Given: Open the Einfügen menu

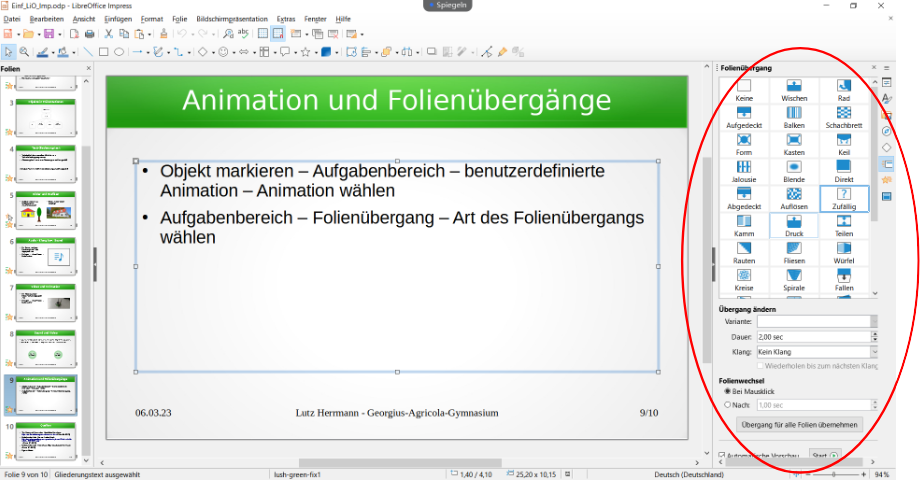Looking at the screenshot, I should [x=118, y=19].
